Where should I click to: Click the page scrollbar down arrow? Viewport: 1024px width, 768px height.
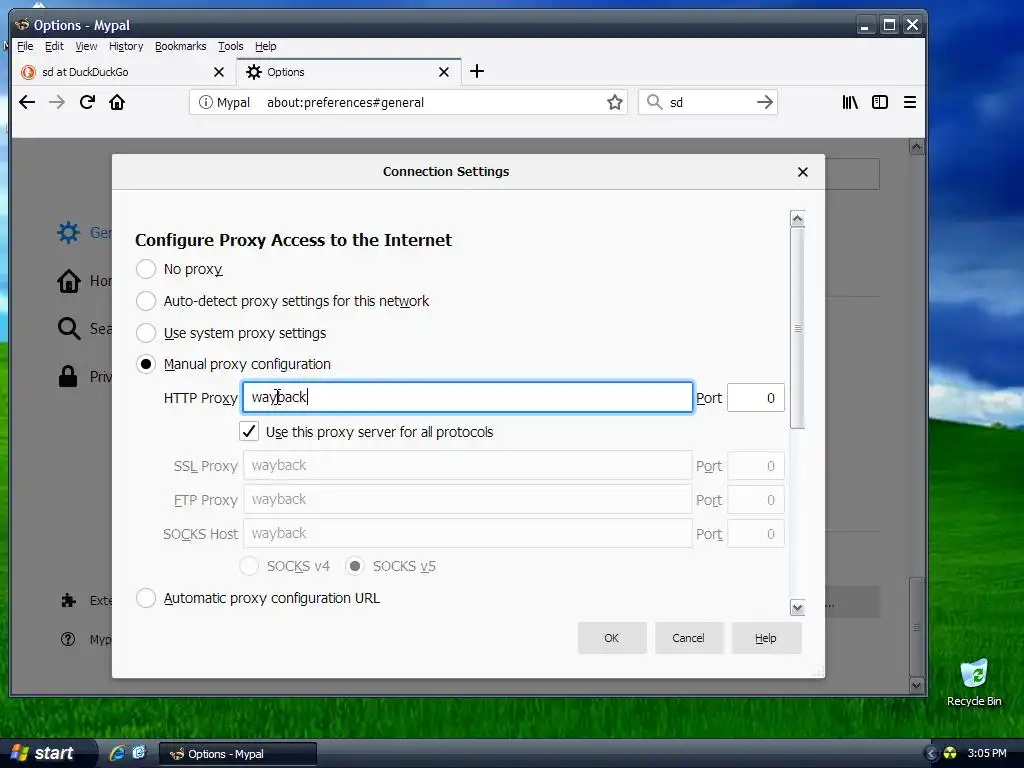coord(916,685)
